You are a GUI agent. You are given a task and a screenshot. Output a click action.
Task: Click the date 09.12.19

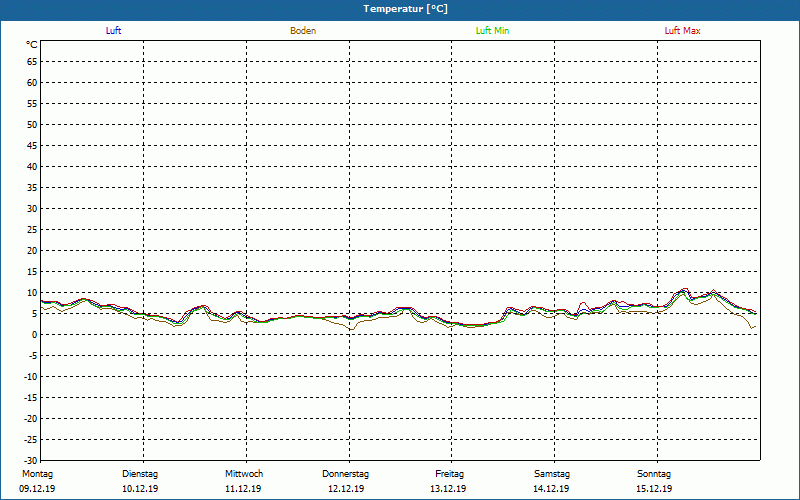37,489
